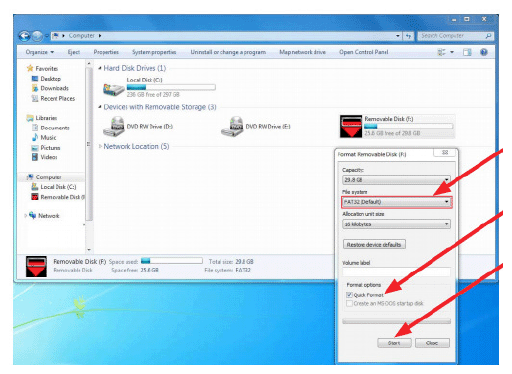The width and height of the screenshot is (512, 374).
Task: Click the Videos library icon
Action: click(35, 157)
